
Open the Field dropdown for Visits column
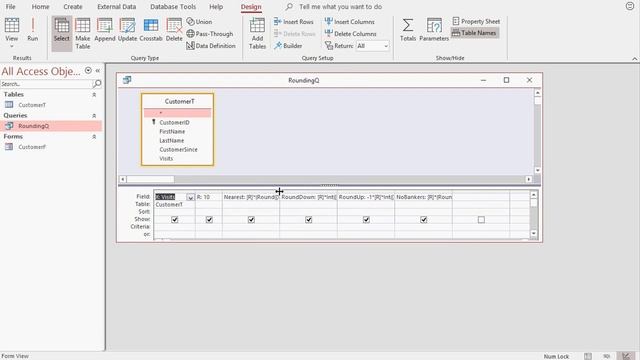190,197
